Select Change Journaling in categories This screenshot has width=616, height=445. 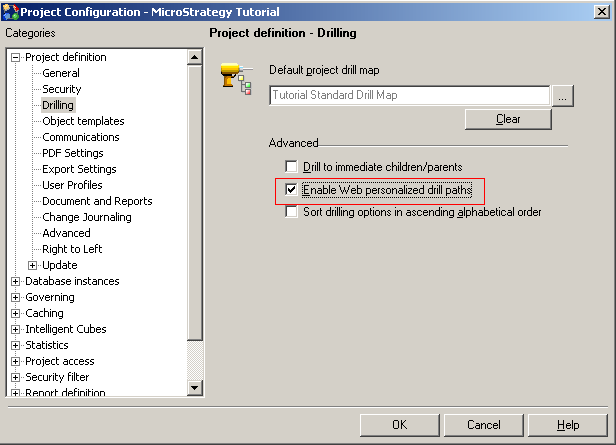point(87,217)
